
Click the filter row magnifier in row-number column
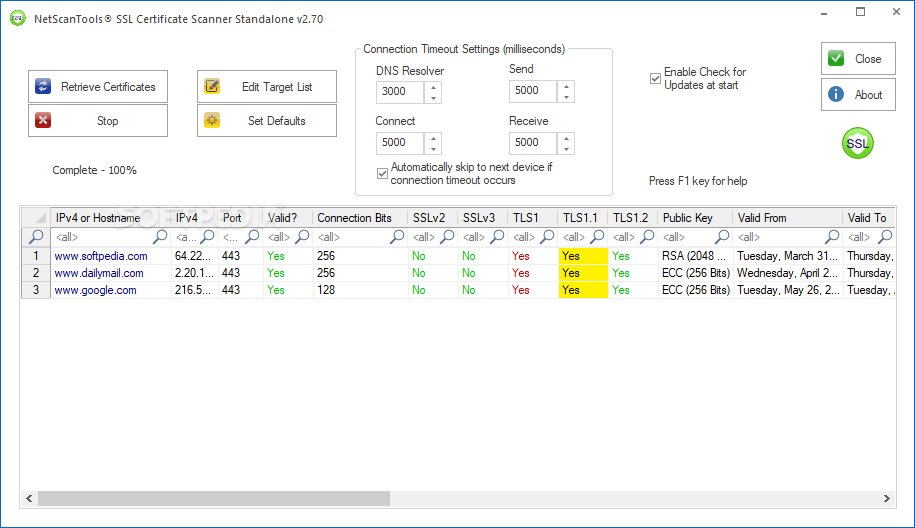tap(36, 237)
